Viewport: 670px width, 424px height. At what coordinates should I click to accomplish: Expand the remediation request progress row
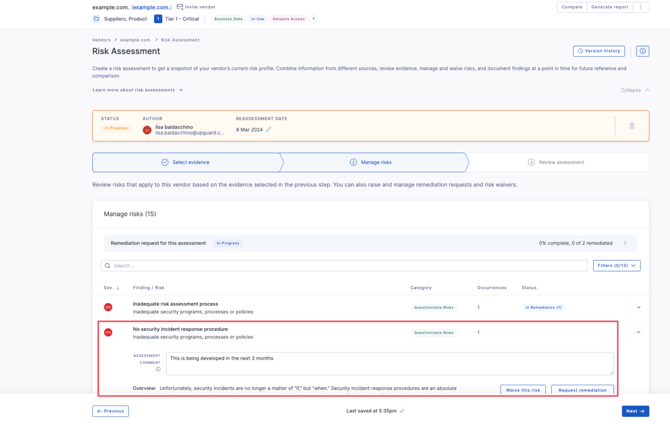click(x=626, y=243)
